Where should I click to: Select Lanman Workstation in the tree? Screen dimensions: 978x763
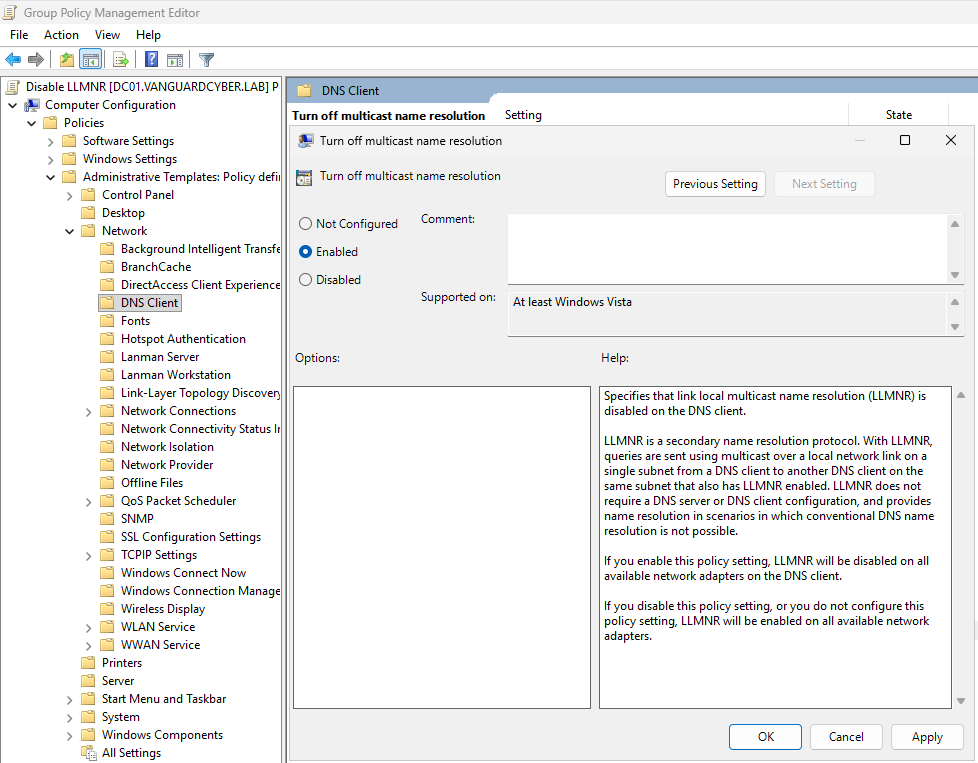tap(175, 375)
